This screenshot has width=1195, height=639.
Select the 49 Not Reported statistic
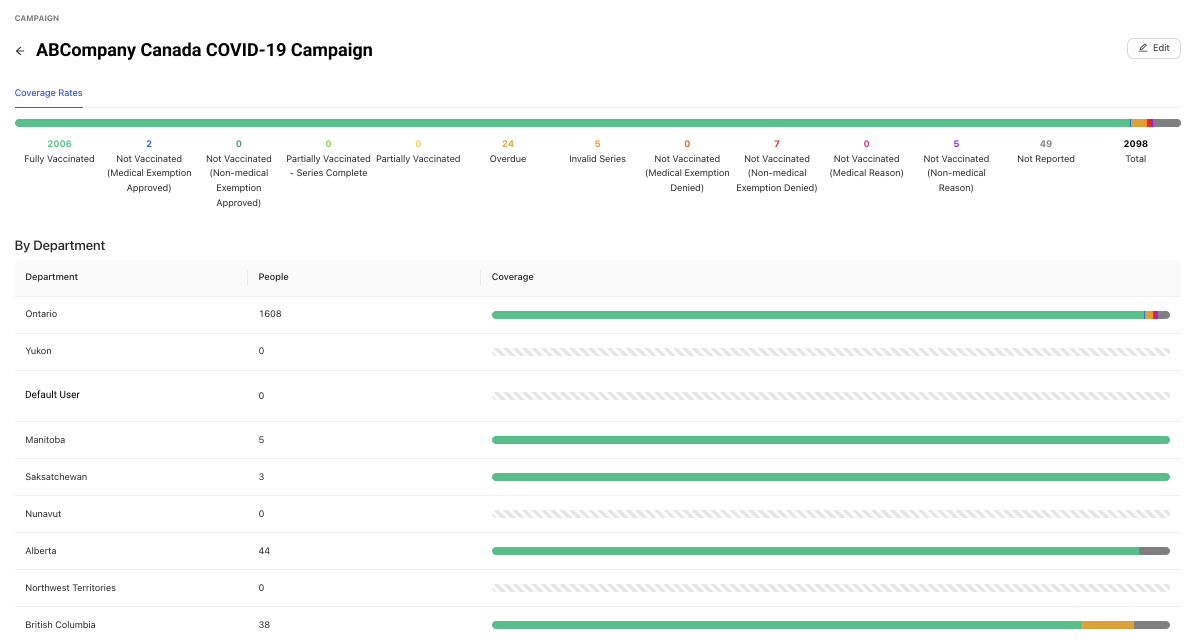1045,143
